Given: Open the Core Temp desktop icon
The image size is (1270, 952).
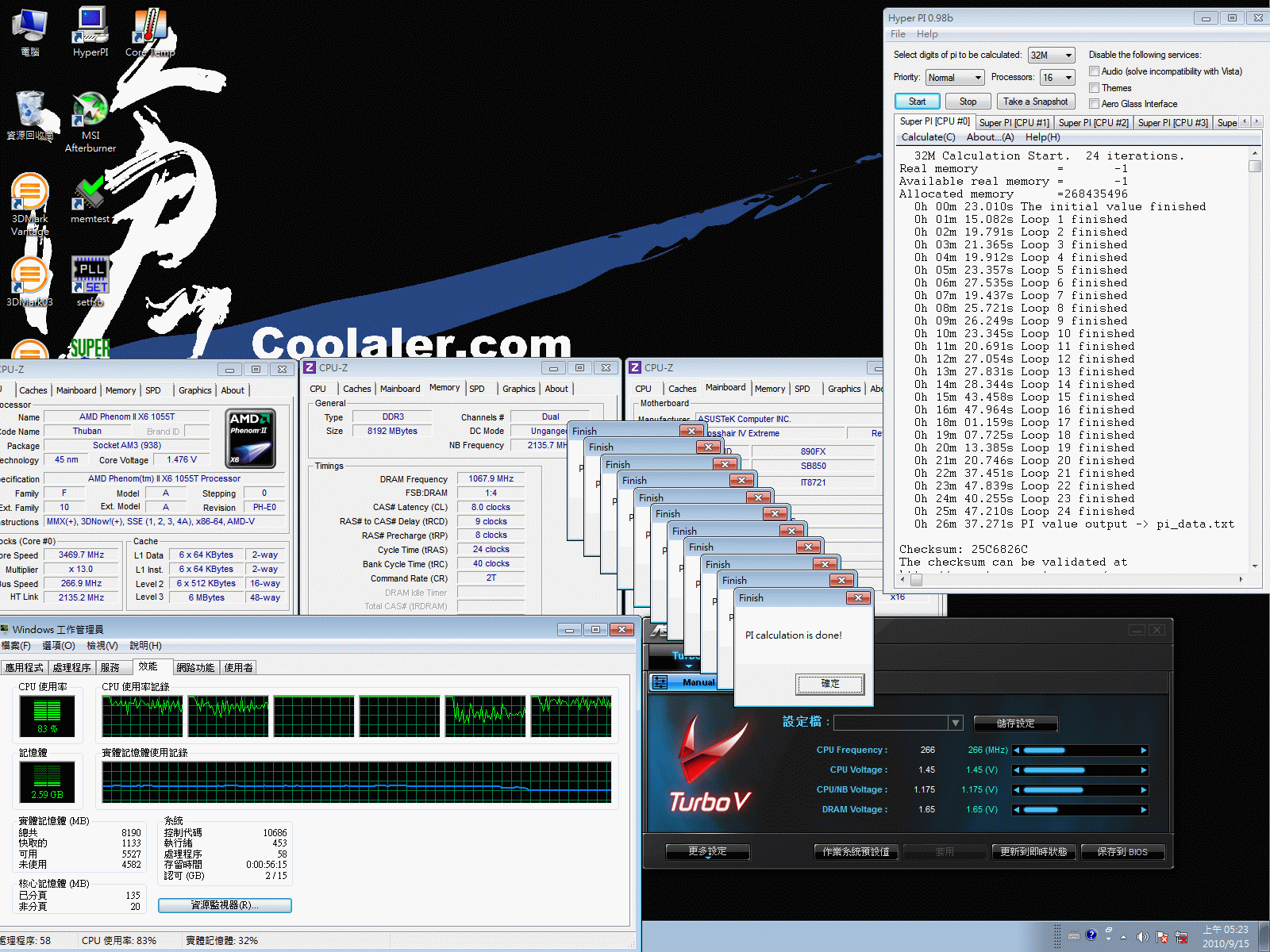Looking at the screenshot, I should point(150,32).
